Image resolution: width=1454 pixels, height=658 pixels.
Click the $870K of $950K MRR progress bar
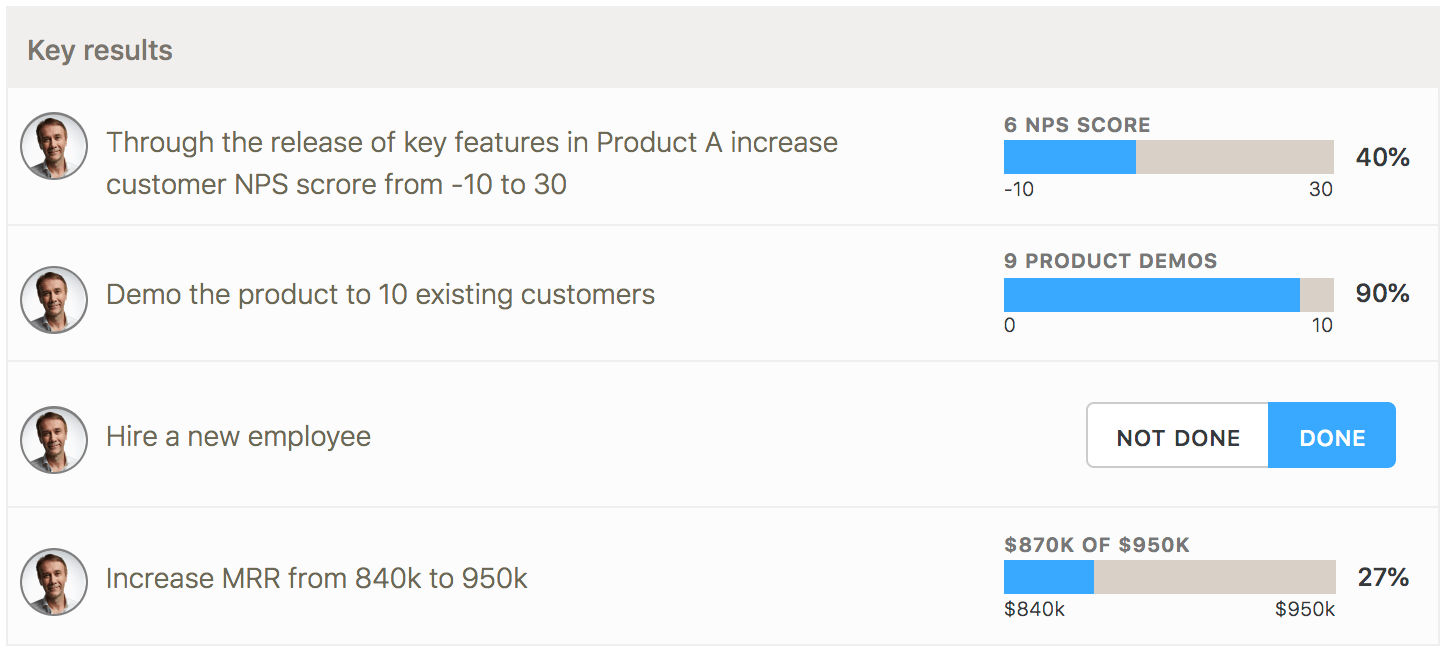[1170, 577]
